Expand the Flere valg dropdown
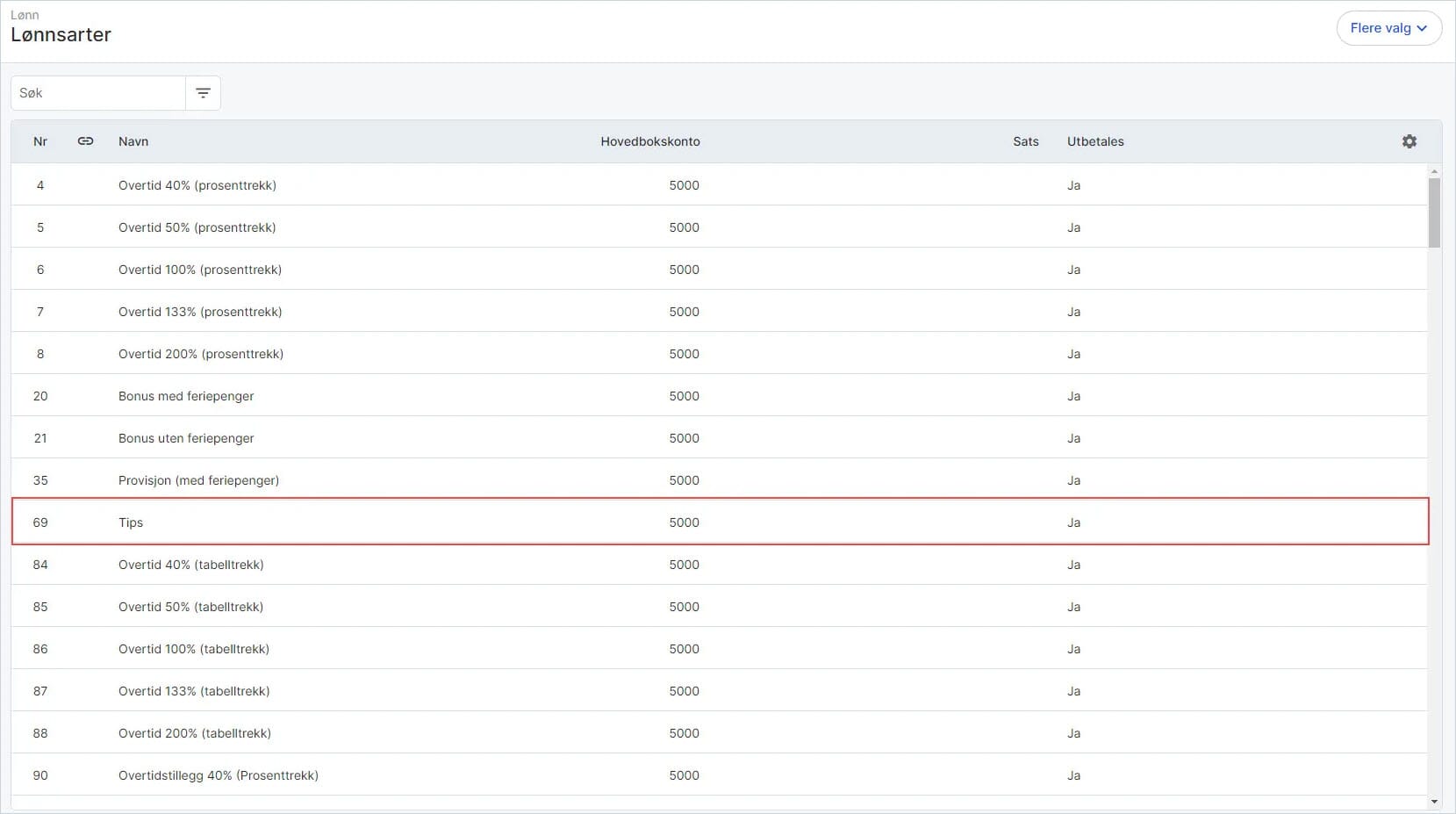 click(x=1388, y=28)
